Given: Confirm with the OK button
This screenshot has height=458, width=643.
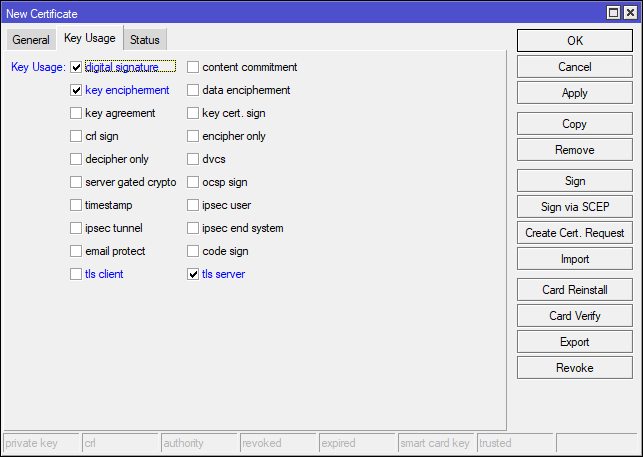Looking at the screenshot, I should 575,41.
